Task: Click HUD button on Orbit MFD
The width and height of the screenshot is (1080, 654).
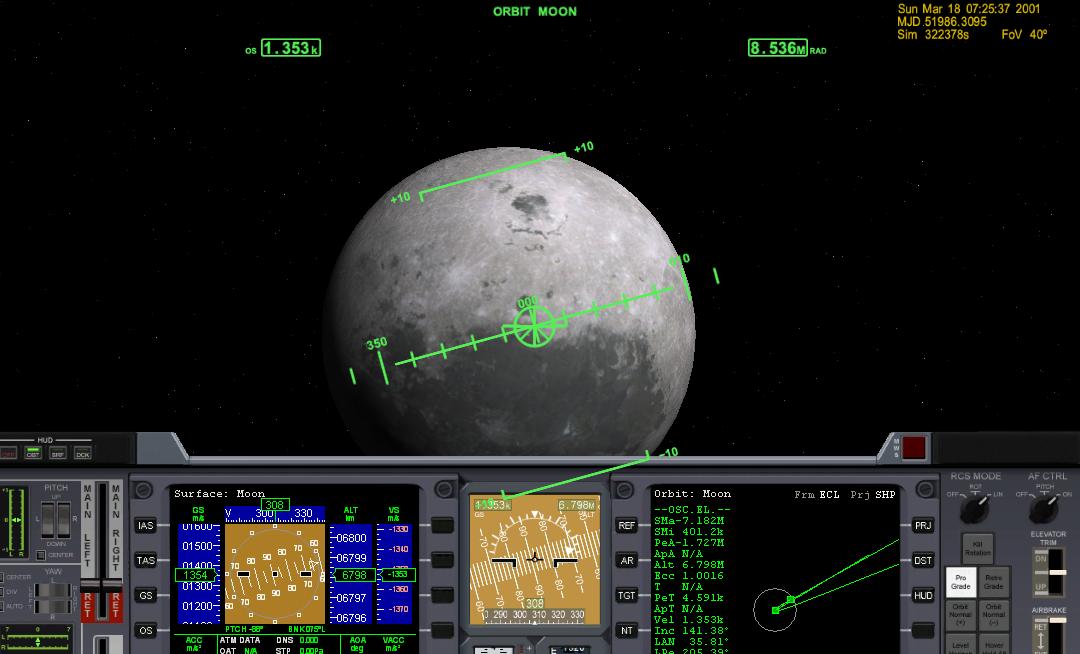Action: pos(923,595)
